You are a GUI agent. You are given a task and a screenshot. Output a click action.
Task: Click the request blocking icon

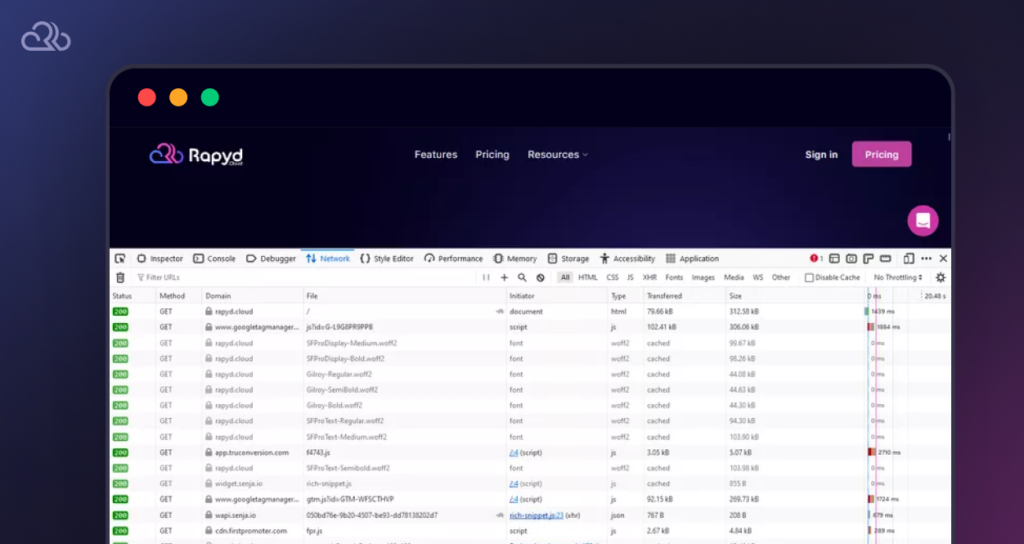tap(540, 278)
